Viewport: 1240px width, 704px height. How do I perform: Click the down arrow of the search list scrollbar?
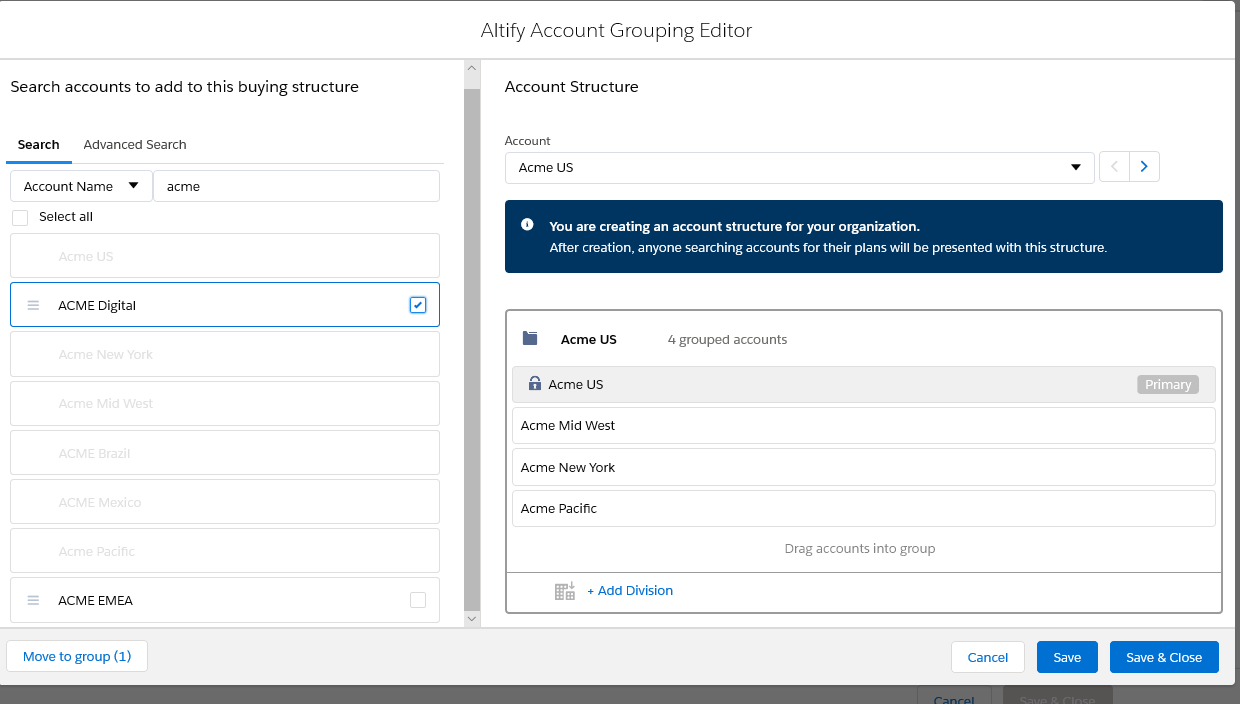(x=472, y=620)
